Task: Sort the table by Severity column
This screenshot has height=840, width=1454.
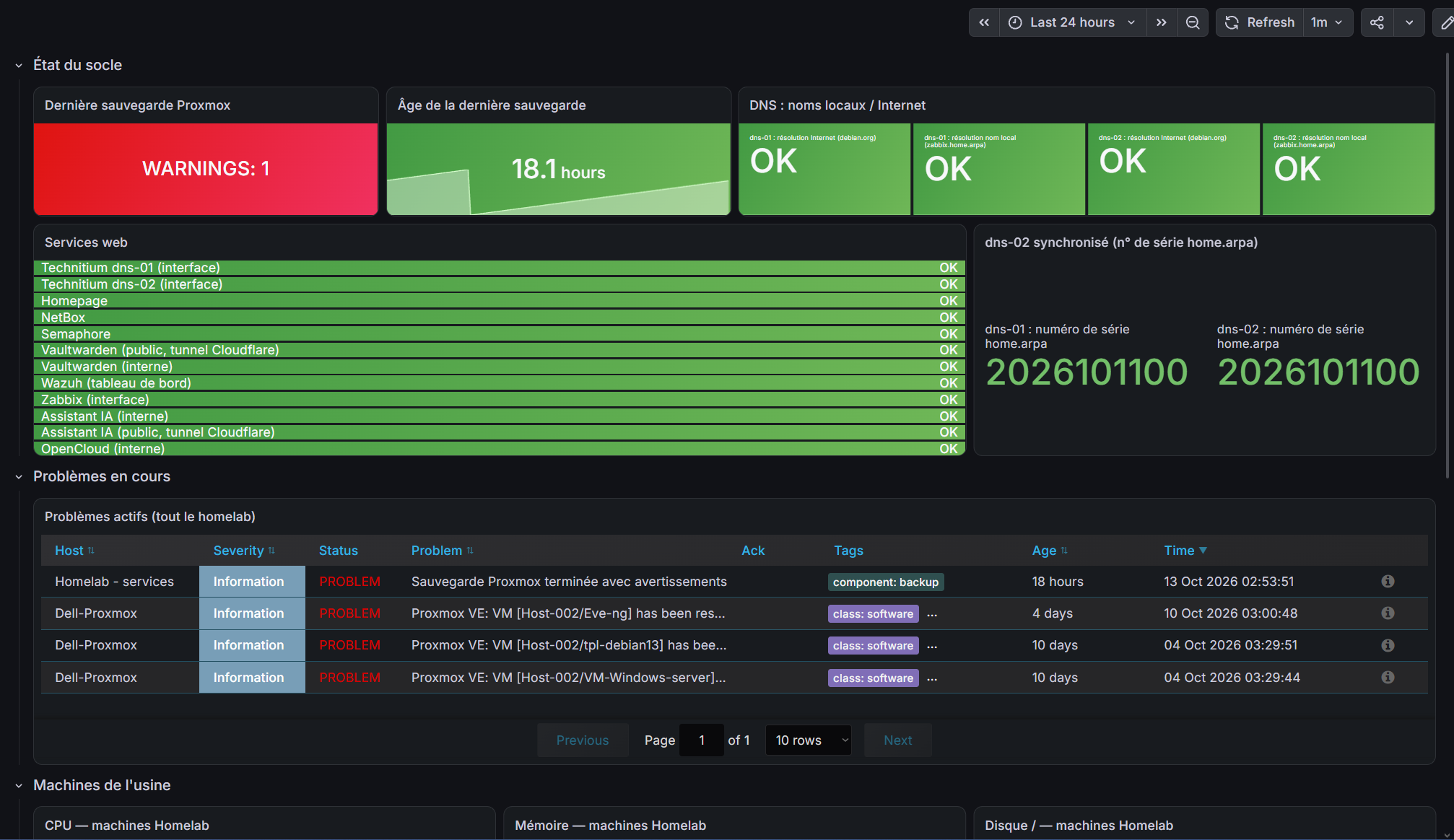Action: (x=244, y=551)
